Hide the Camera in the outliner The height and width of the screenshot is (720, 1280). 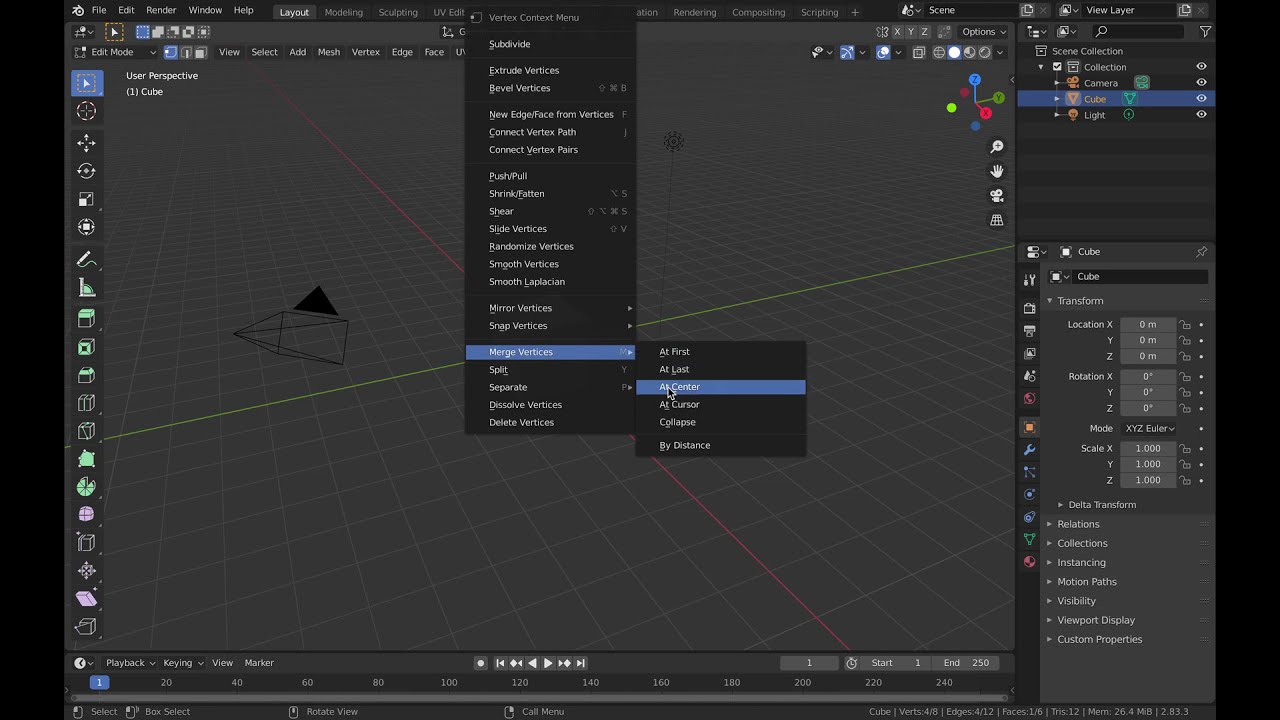click(x=1201, y=83)
